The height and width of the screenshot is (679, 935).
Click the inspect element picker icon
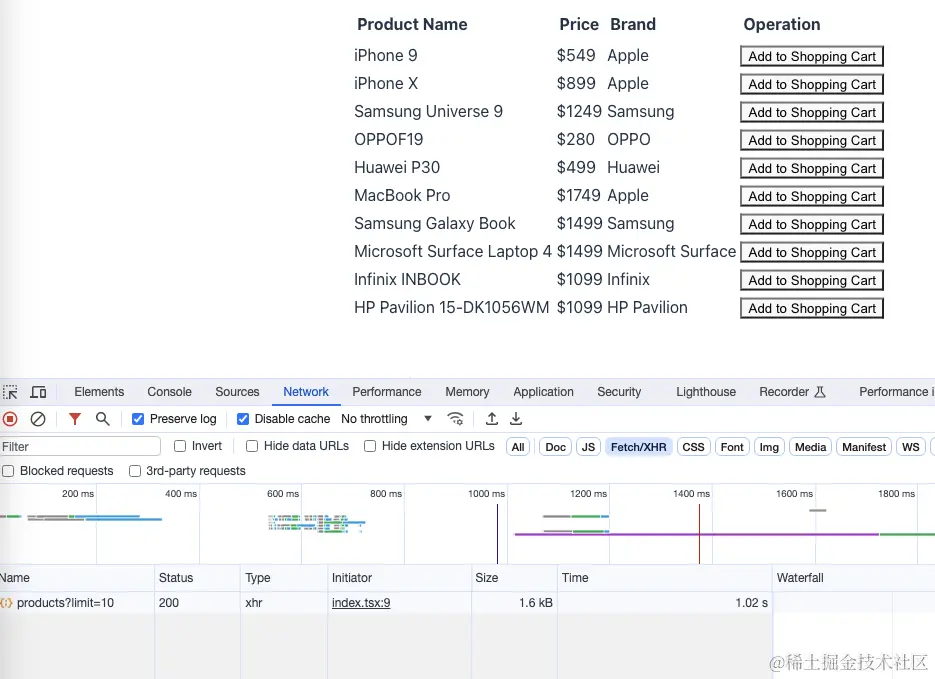coord(10,392)
